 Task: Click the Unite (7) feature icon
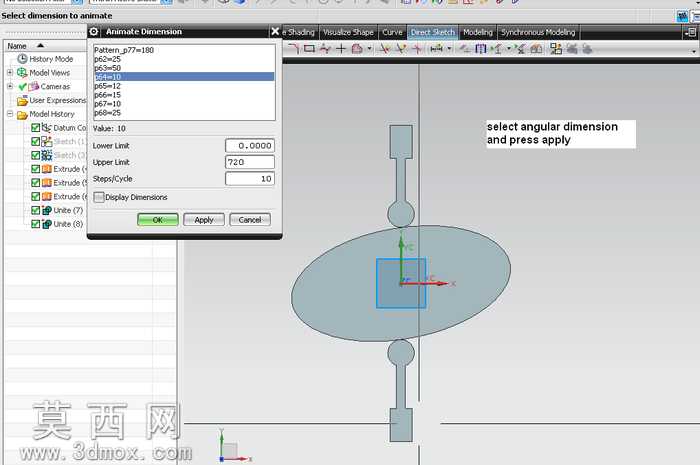[x=46, y=210]
